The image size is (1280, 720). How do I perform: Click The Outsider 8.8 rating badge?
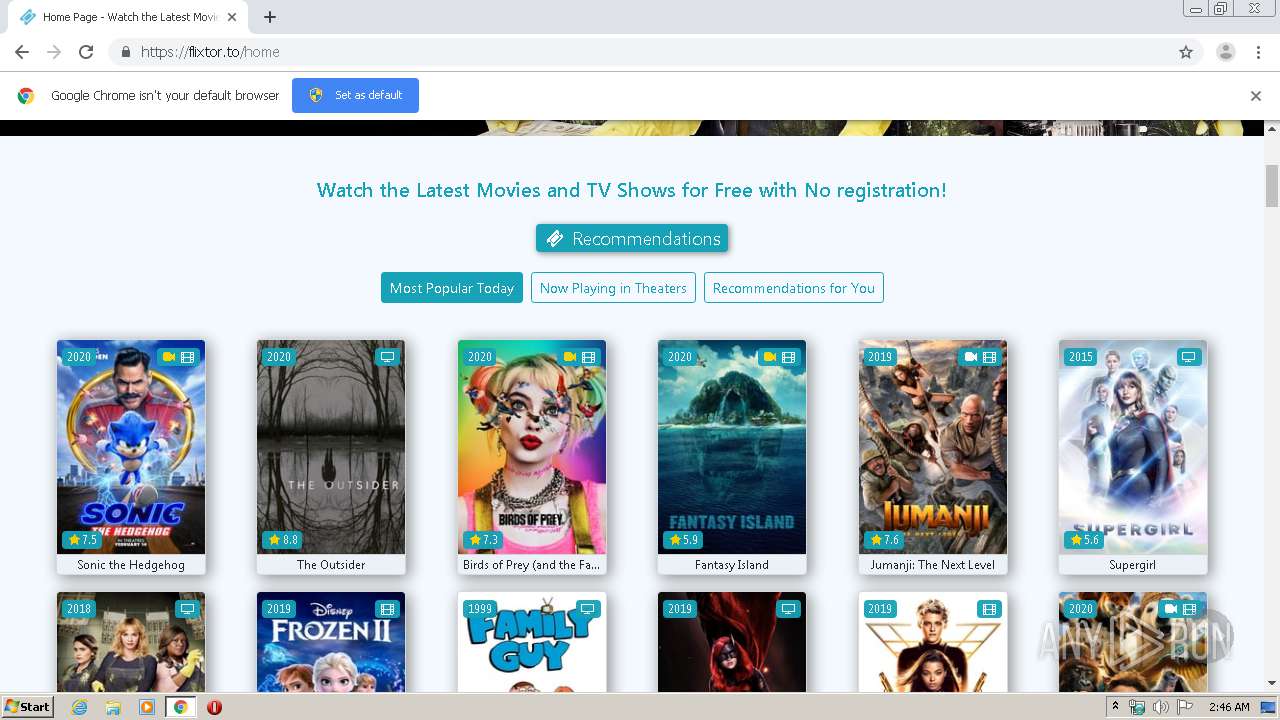[x=283, y=540]
